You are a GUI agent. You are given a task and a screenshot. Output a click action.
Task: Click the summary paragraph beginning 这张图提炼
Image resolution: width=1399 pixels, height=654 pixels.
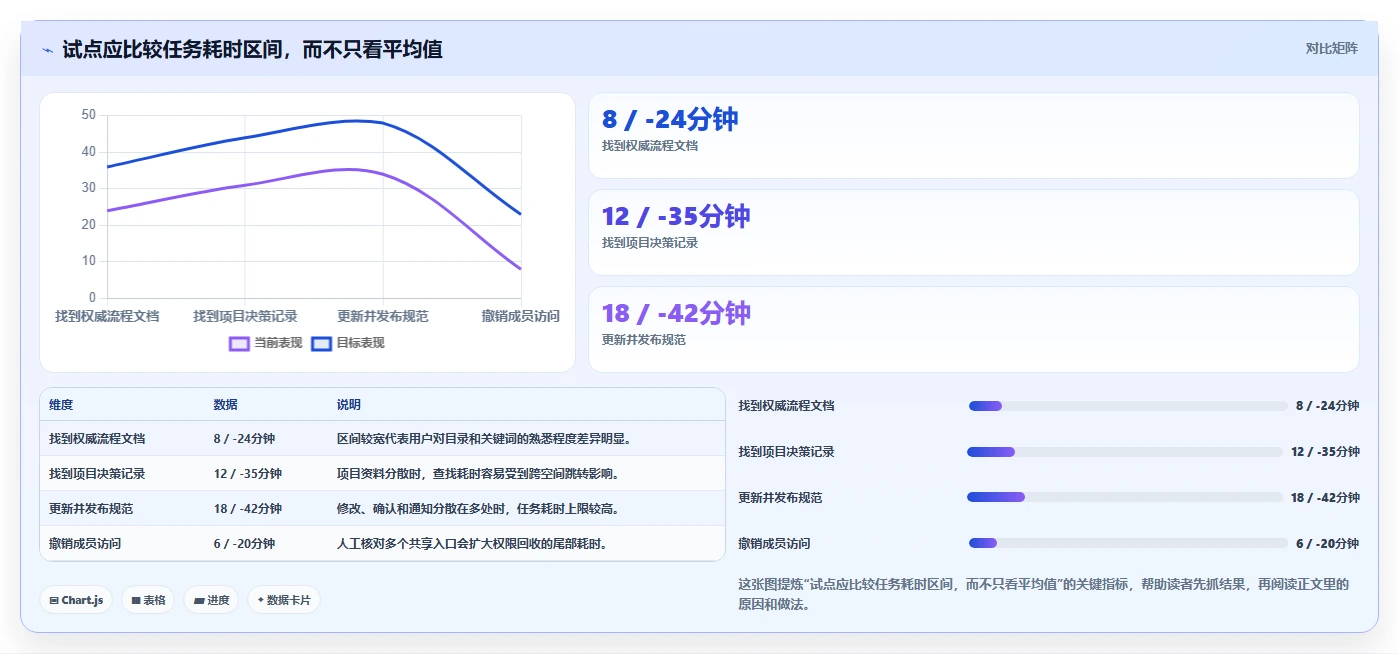1043,594
